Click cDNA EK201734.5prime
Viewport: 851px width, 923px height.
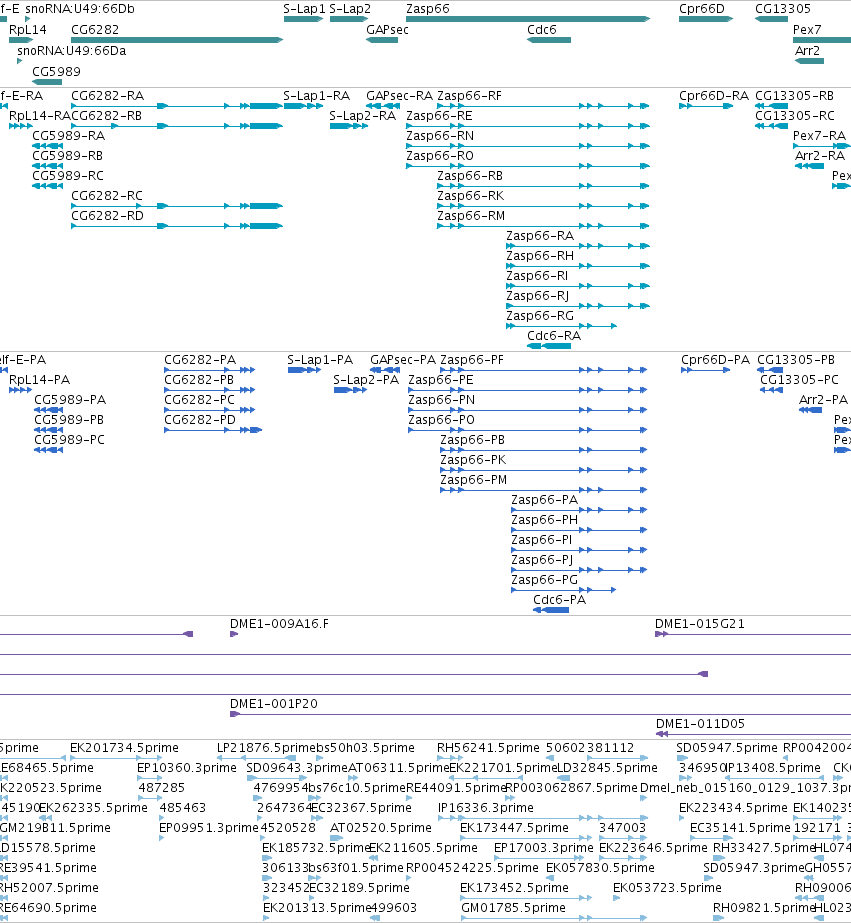coord(116,758)
